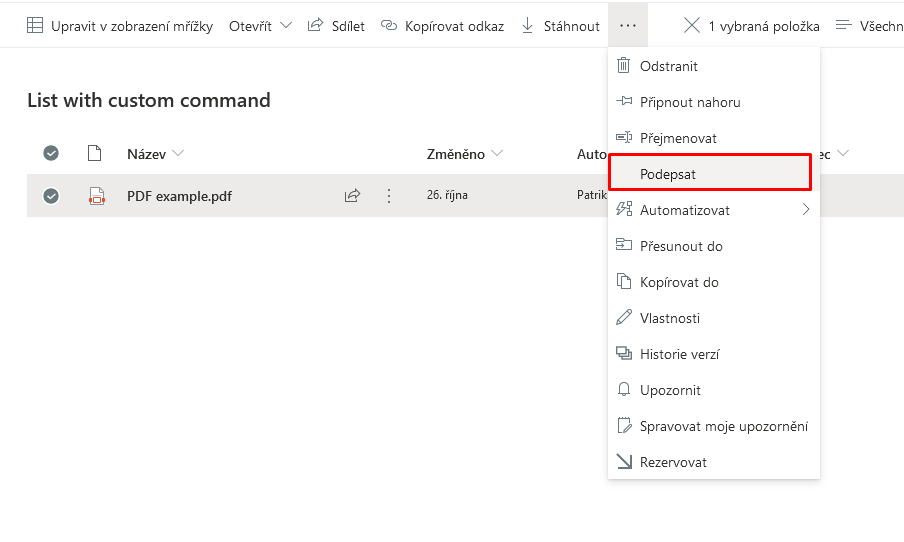Click the grid icon for Upravit v zobrazení mřížky

tap(35, 25)
